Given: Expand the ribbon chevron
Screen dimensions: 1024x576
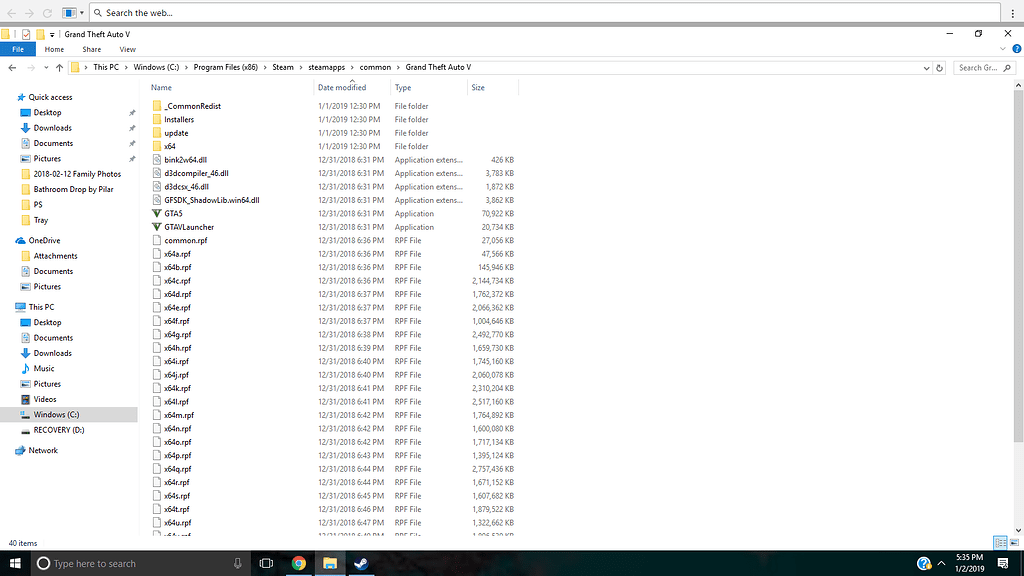Looking at the screenshot, I should (x=1003, y=49).
